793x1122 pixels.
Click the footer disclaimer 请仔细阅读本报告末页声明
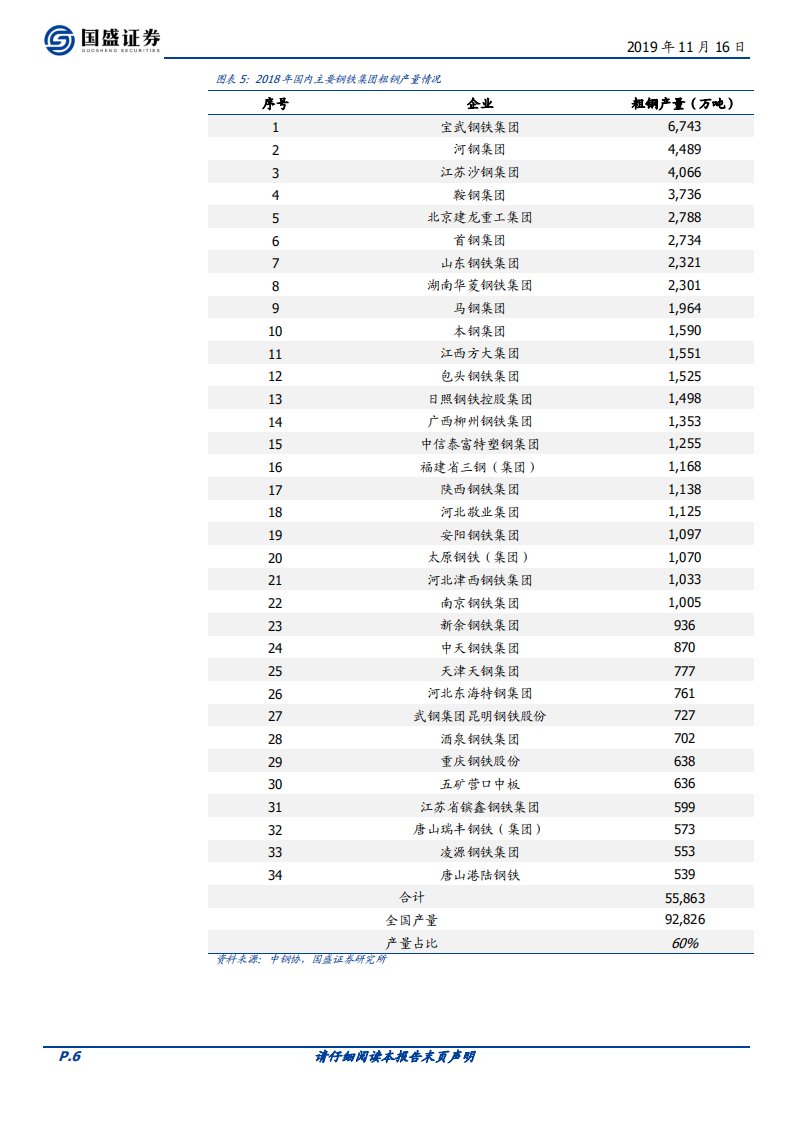(396, 1057)
